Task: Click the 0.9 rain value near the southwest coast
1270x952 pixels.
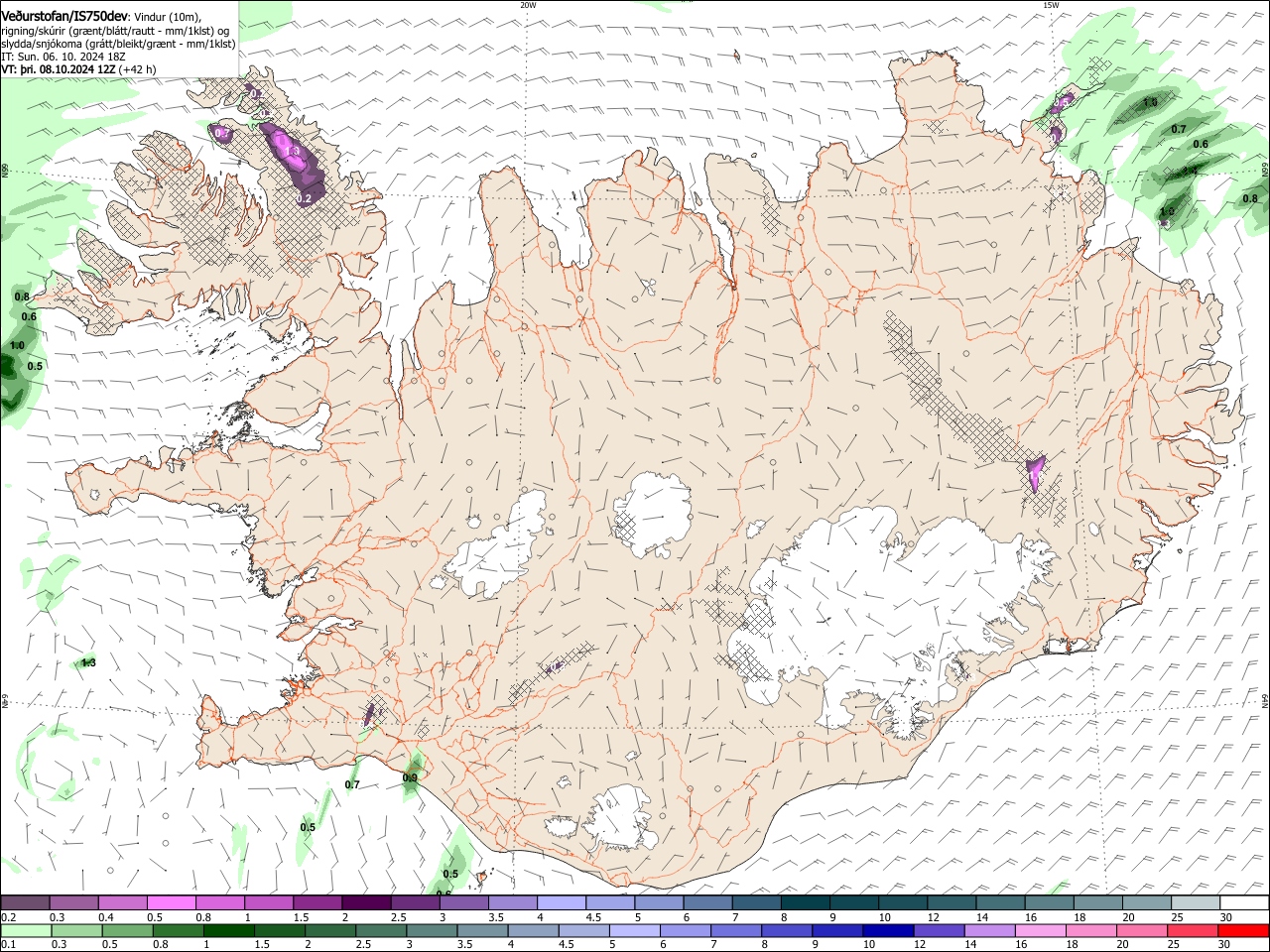Action: click(410, 778)
